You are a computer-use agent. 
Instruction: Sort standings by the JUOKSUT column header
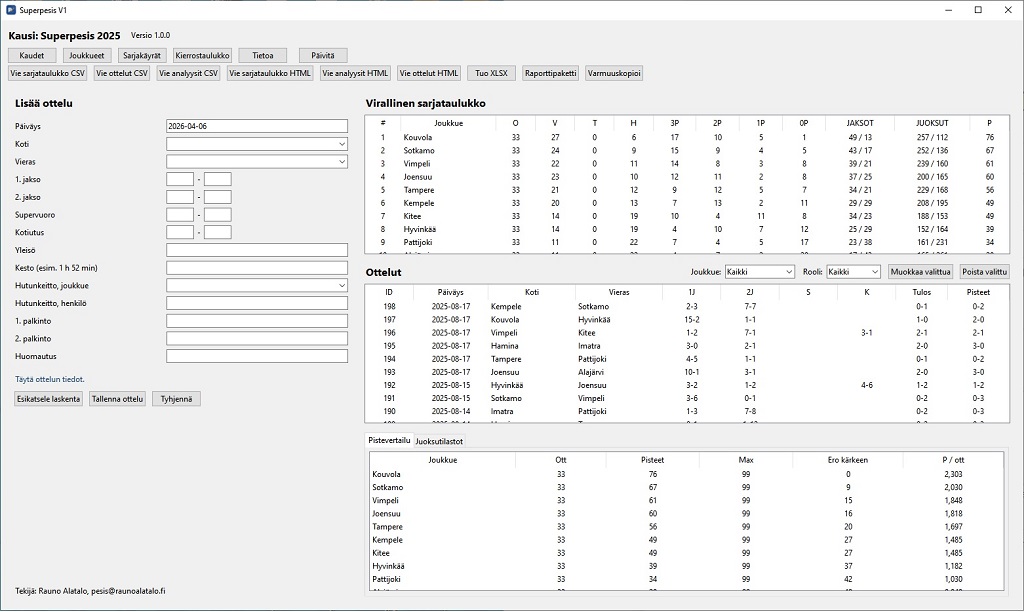click(x=933, y=123)
